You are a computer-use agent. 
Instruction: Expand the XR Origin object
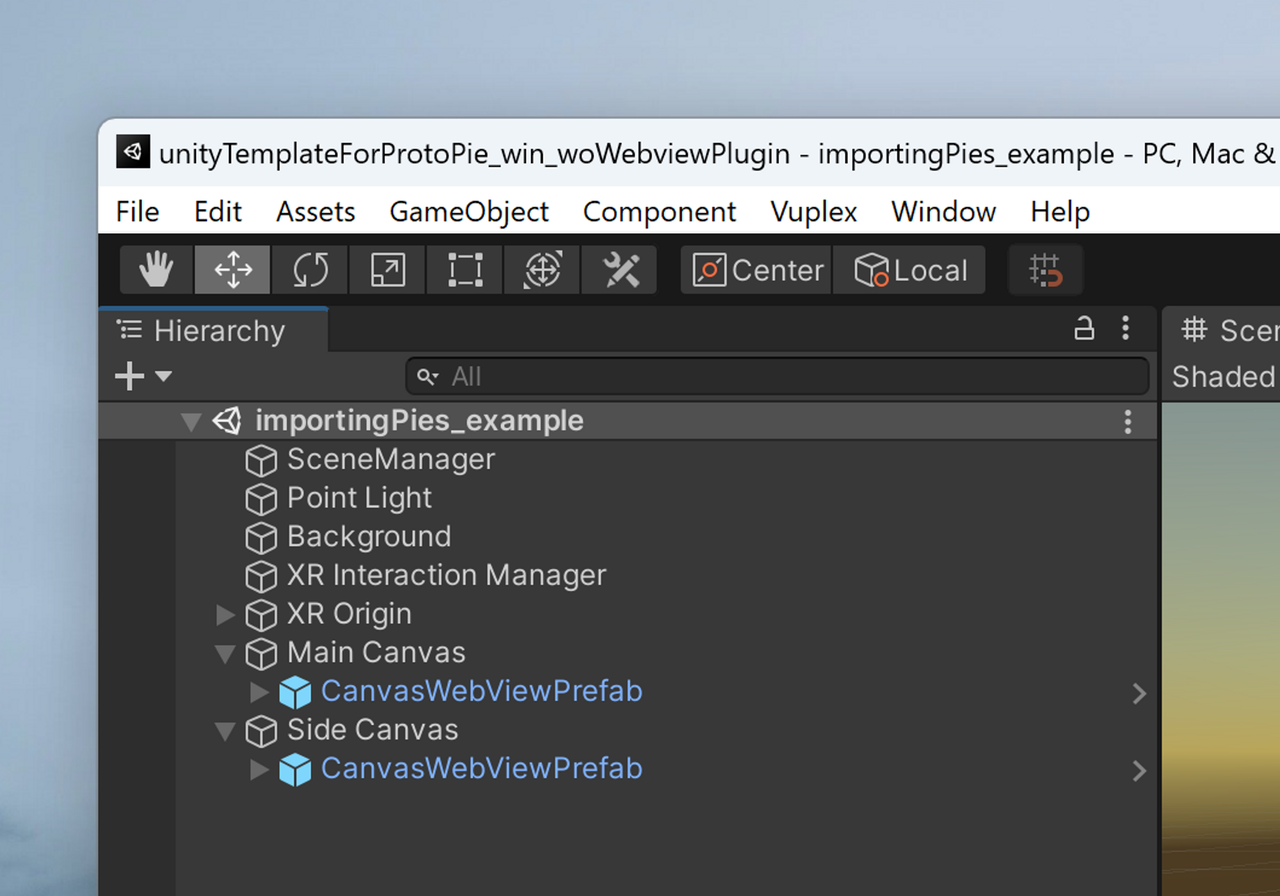click(226, 614)
